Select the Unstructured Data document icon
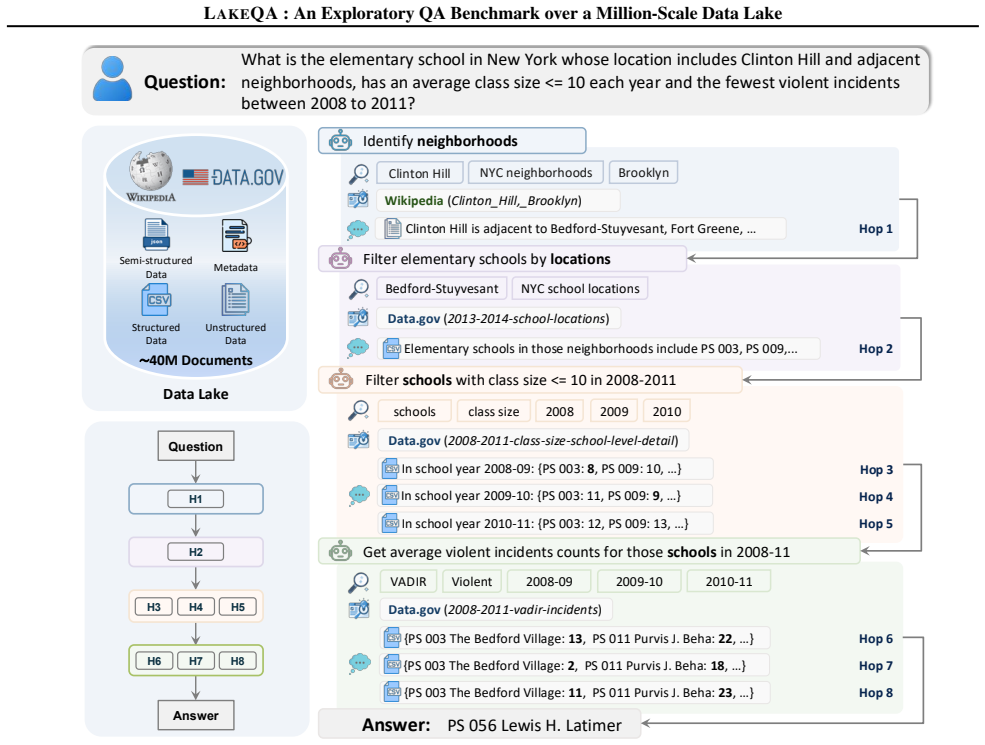The image size is (985, 745). point(236,300)
